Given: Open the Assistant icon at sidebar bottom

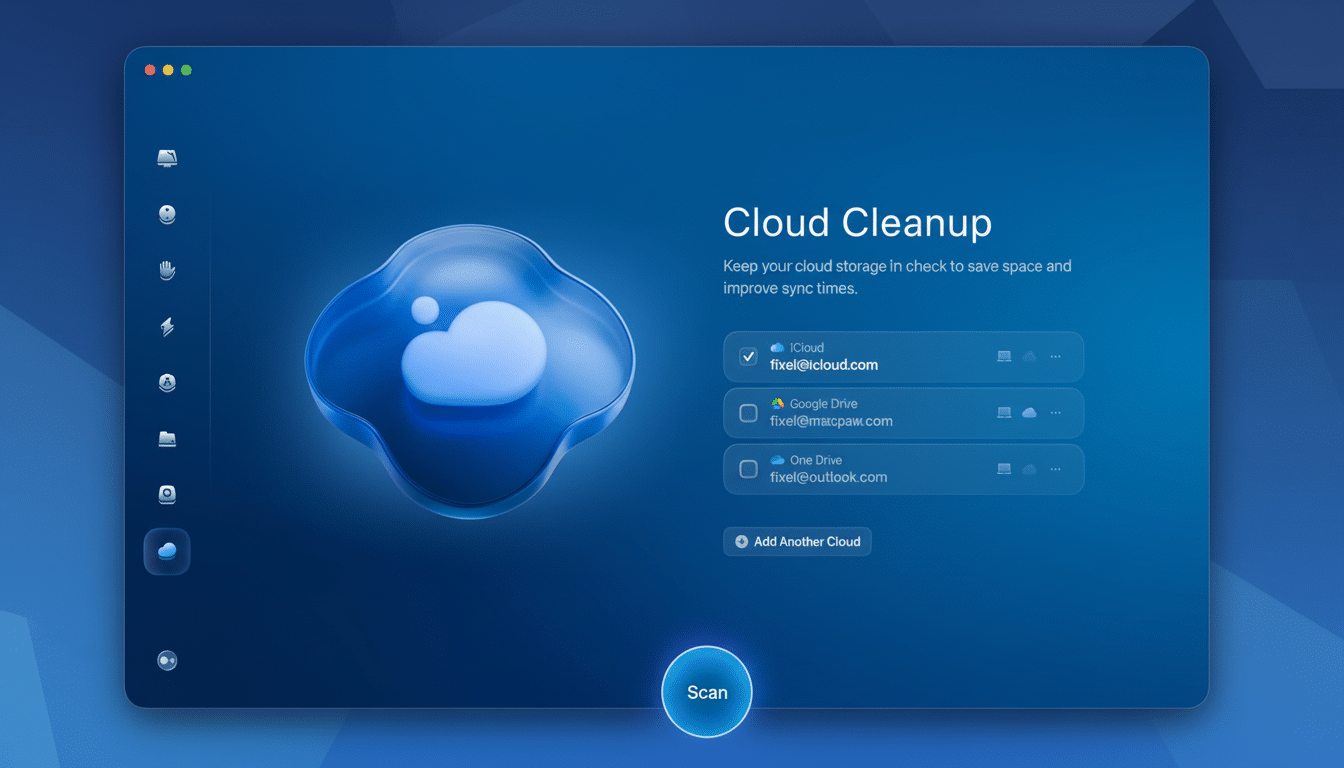Looking at the screenshot, I should tap(167, 660).
